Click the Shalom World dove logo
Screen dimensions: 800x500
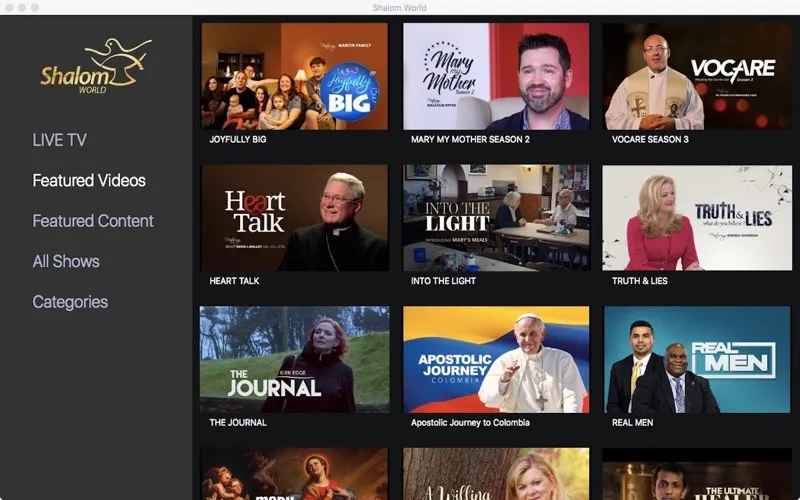coord(96,66)
